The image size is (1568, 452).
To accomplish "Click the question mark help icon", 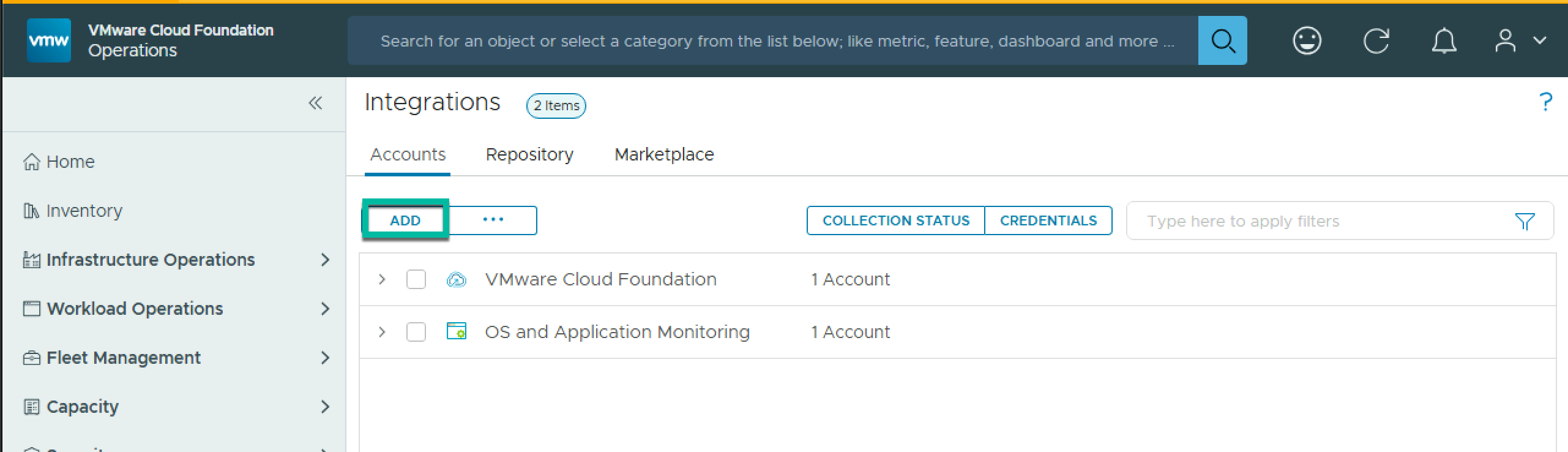I will pos(1545,102).
